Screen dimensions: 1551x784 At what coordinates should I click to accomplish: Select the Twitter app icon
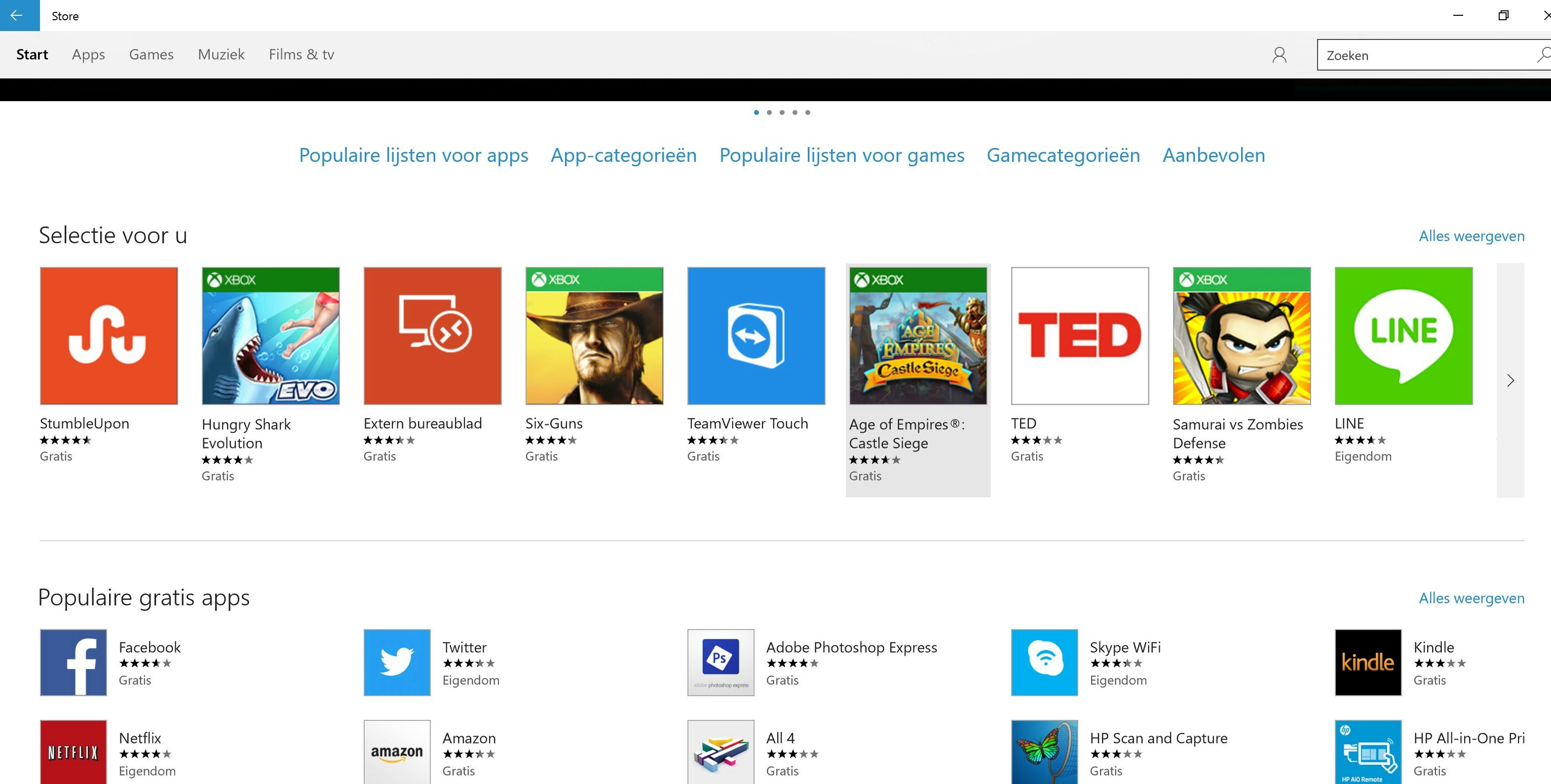396,662
